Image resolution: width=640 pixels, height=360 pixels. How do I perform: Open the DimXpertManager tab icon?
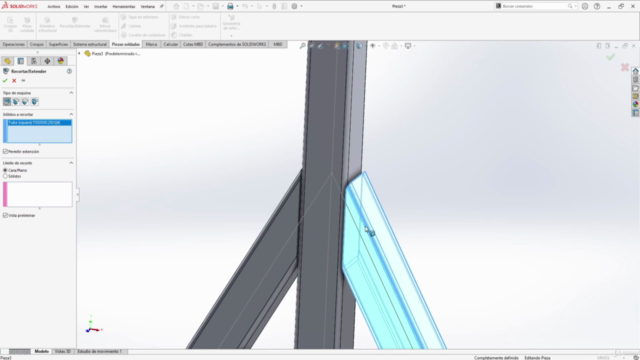pyautogui.click(x=47, y=61)
